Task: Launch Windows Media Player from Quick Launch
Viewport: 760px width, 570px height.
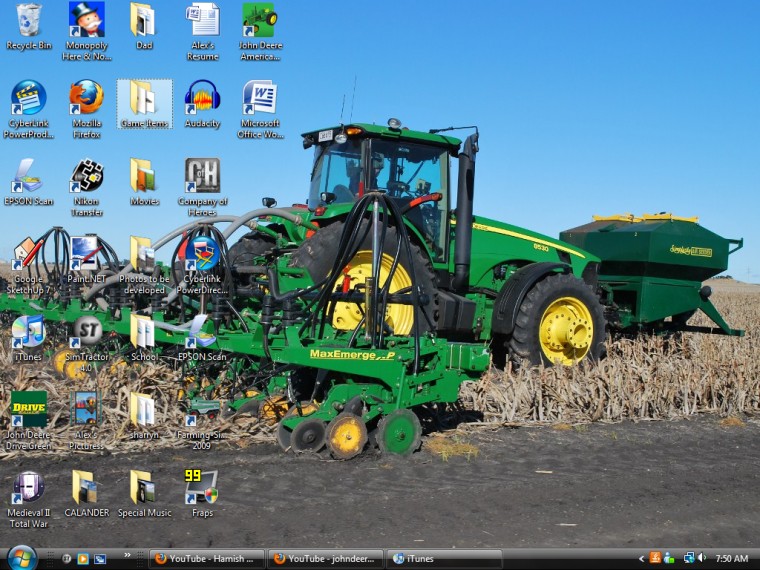Action: click(83, 559)
